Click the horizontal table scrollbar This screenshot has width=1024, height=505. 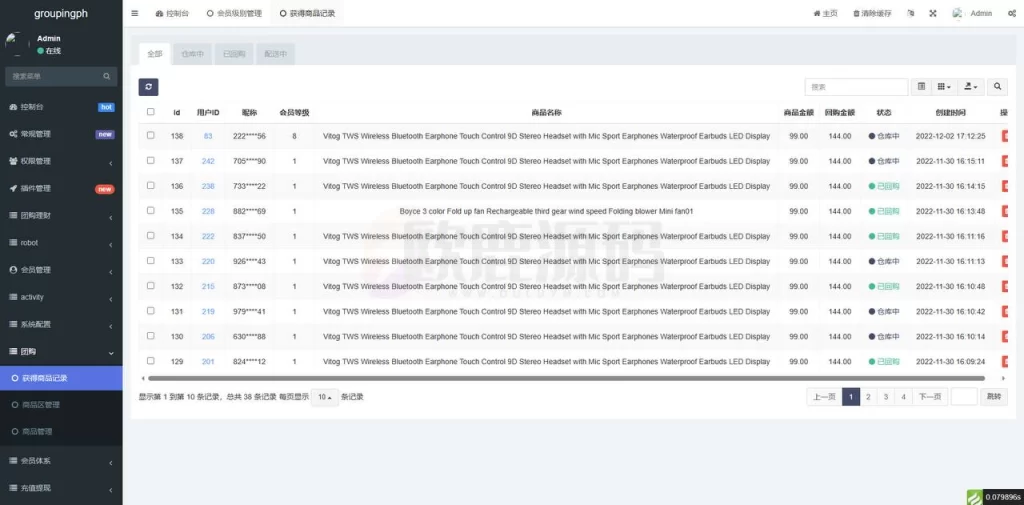click(x=566, y=378)
